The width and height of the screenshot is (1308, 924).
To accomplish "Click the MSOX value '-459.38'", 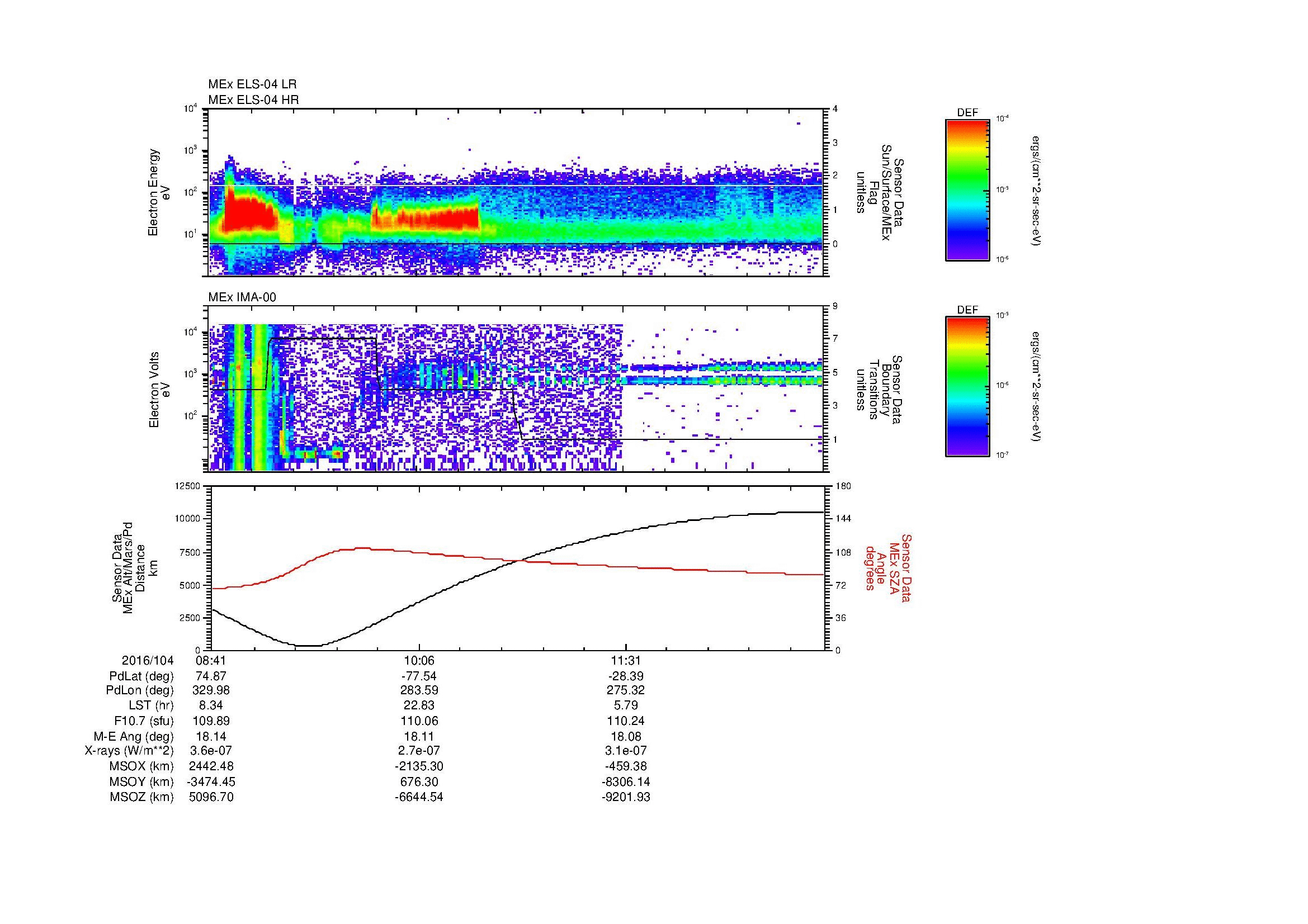I will [x=626, y=767].
